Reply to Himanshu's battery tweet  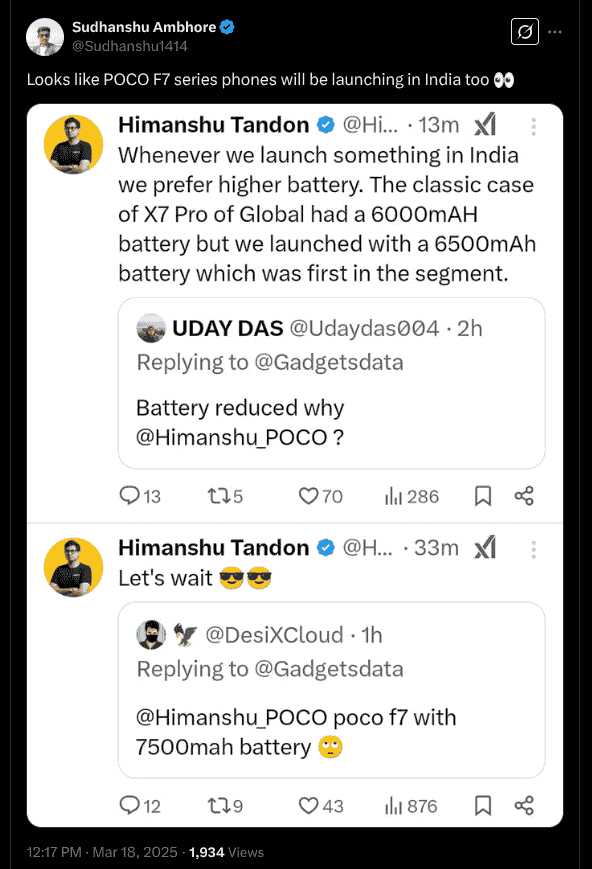131,495
